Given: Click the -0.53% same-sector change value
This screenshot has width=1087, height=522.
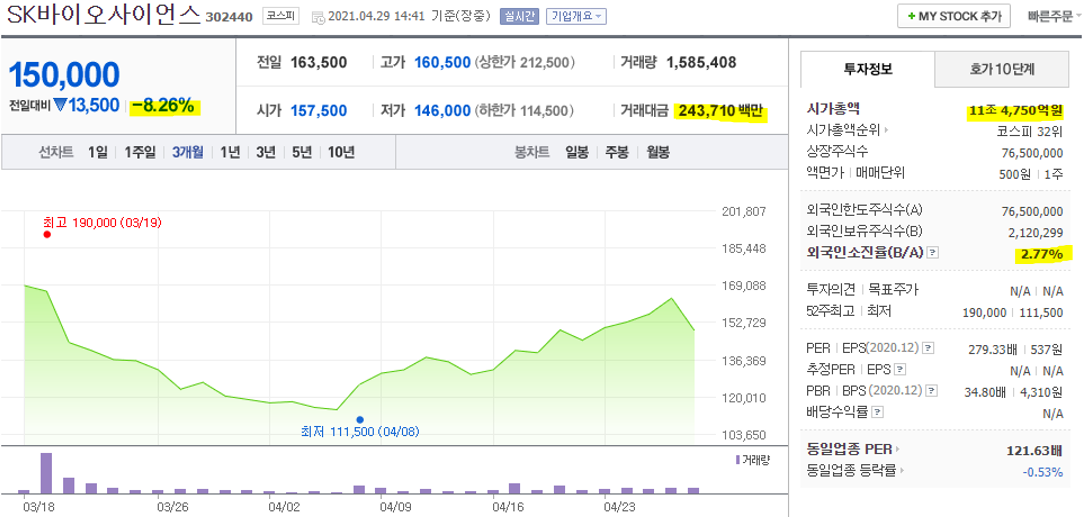Looking at the screenshot, I should (1043, 472).
